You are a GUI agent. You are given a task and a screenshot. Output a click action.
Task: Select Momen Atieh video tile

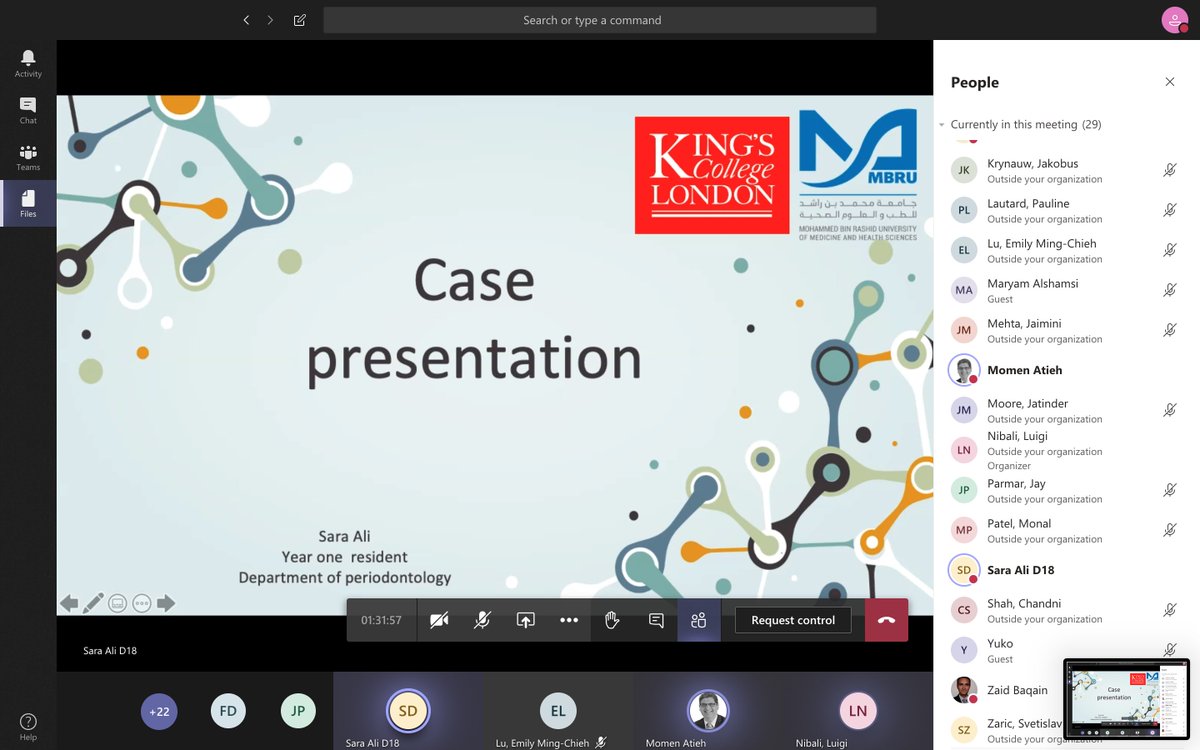coord(708,711)
